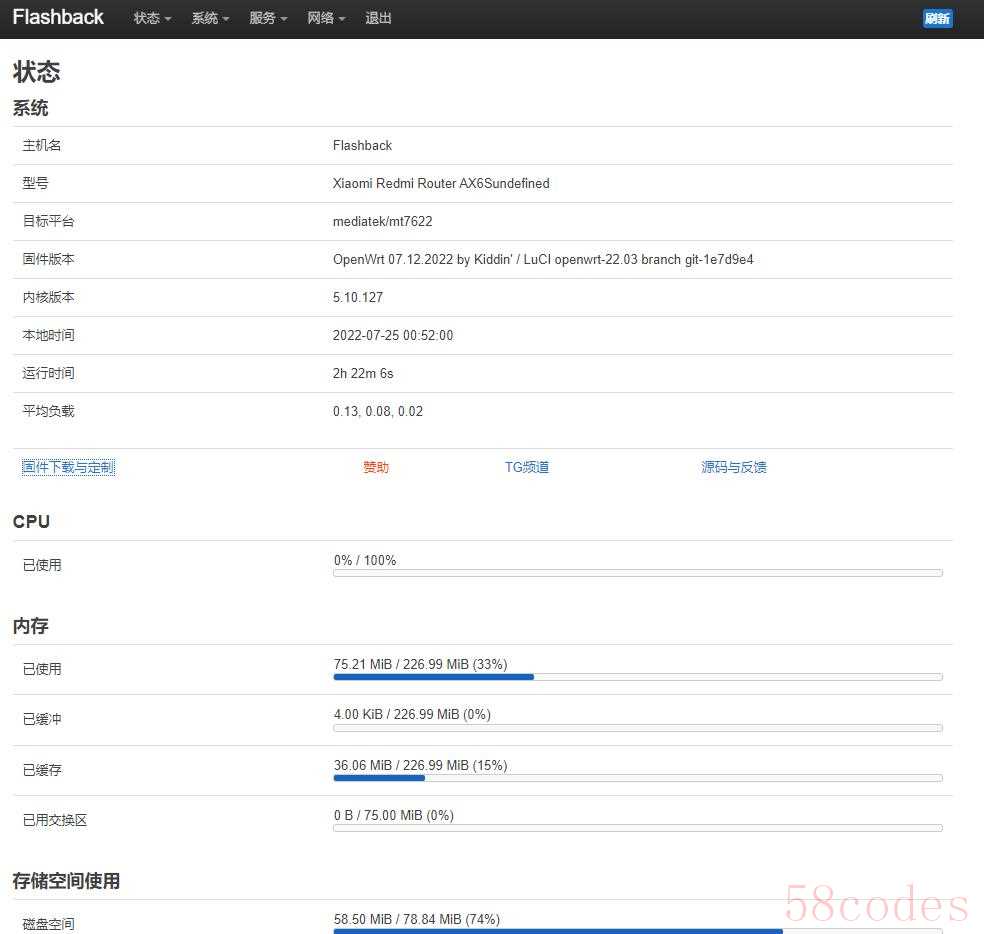Click the 退出 logout menu item
This screenshot has height=934, width=984.
tap(379, 18)
